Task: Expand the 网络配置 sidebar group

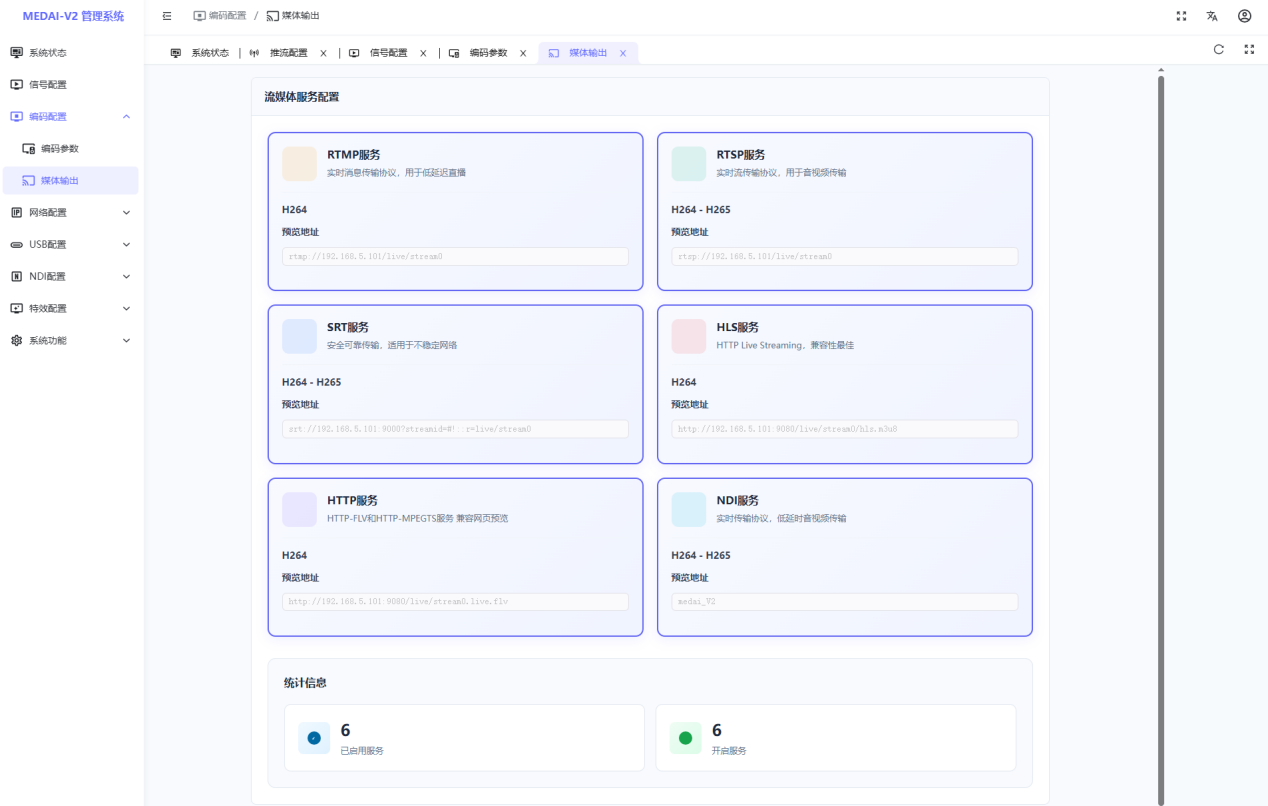Action: tap(126, 212)
